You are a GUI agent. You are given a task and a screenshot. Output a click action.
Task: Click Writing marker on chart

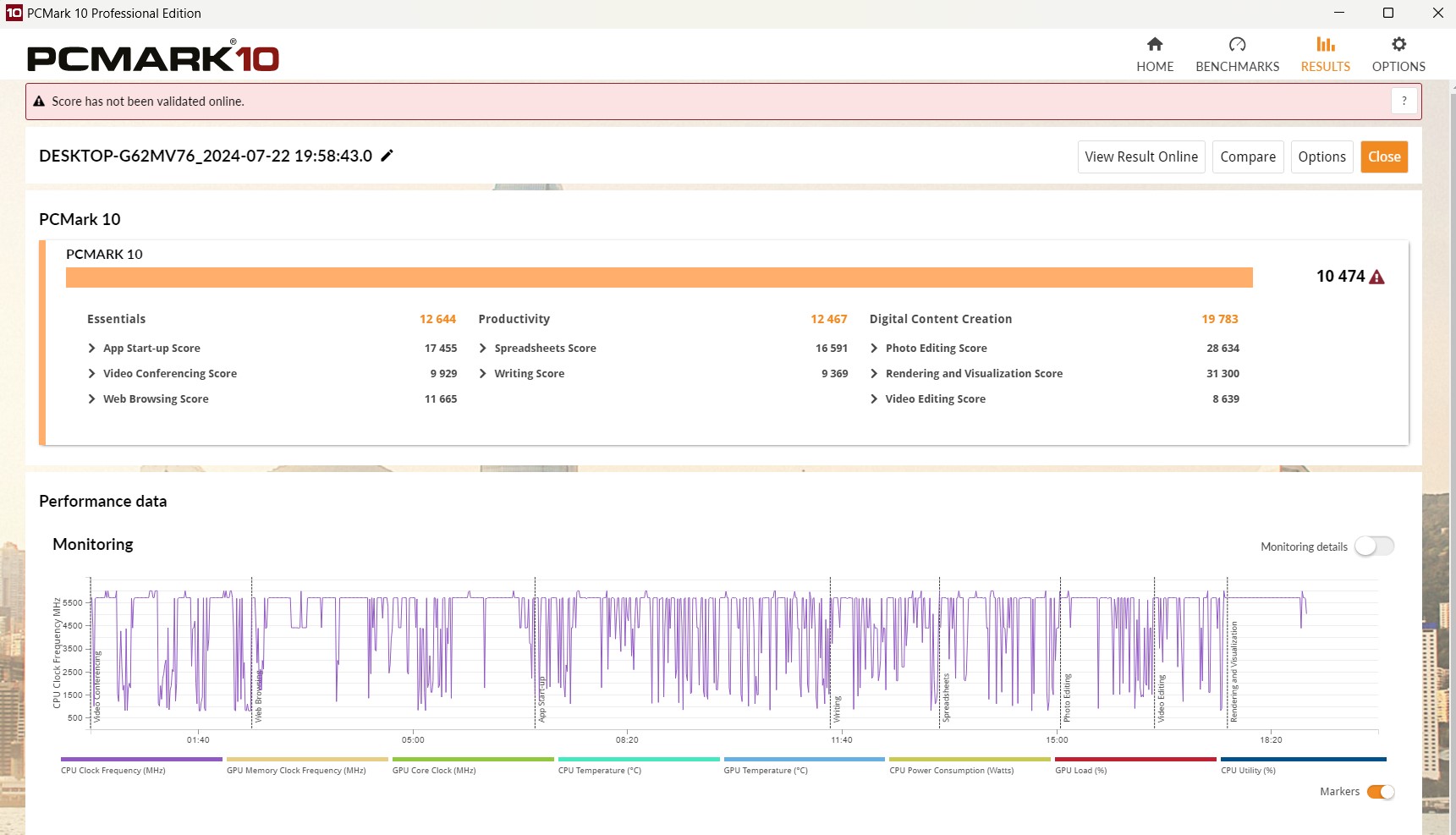[838, 709]
